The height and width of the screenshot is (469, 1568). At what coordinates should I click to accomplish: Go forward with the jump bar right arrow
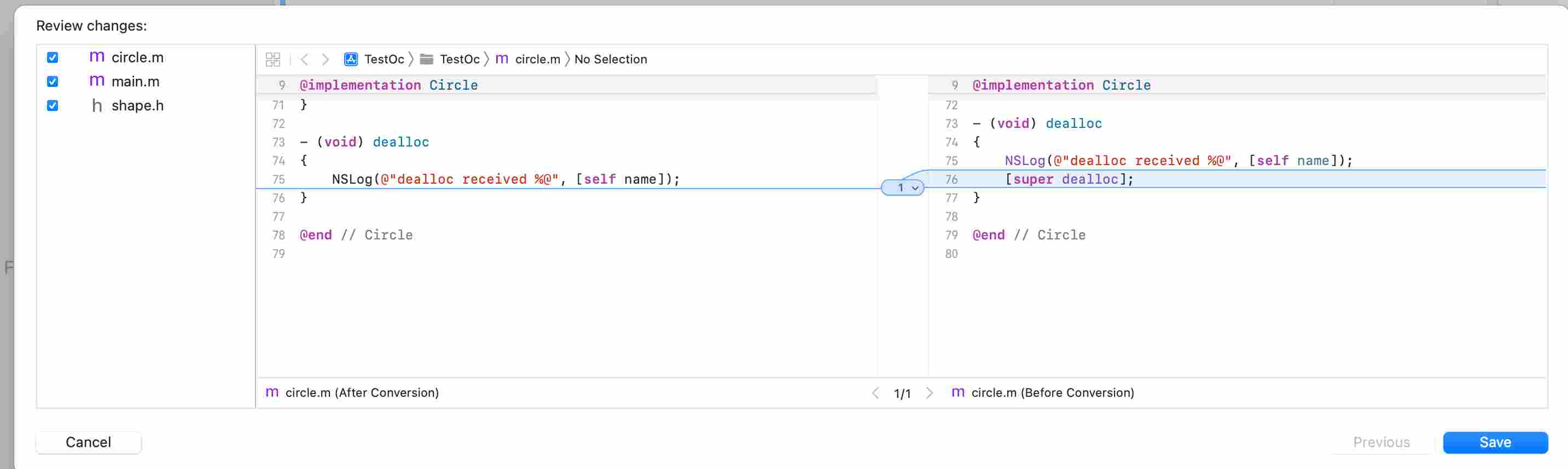pos(326,60)
